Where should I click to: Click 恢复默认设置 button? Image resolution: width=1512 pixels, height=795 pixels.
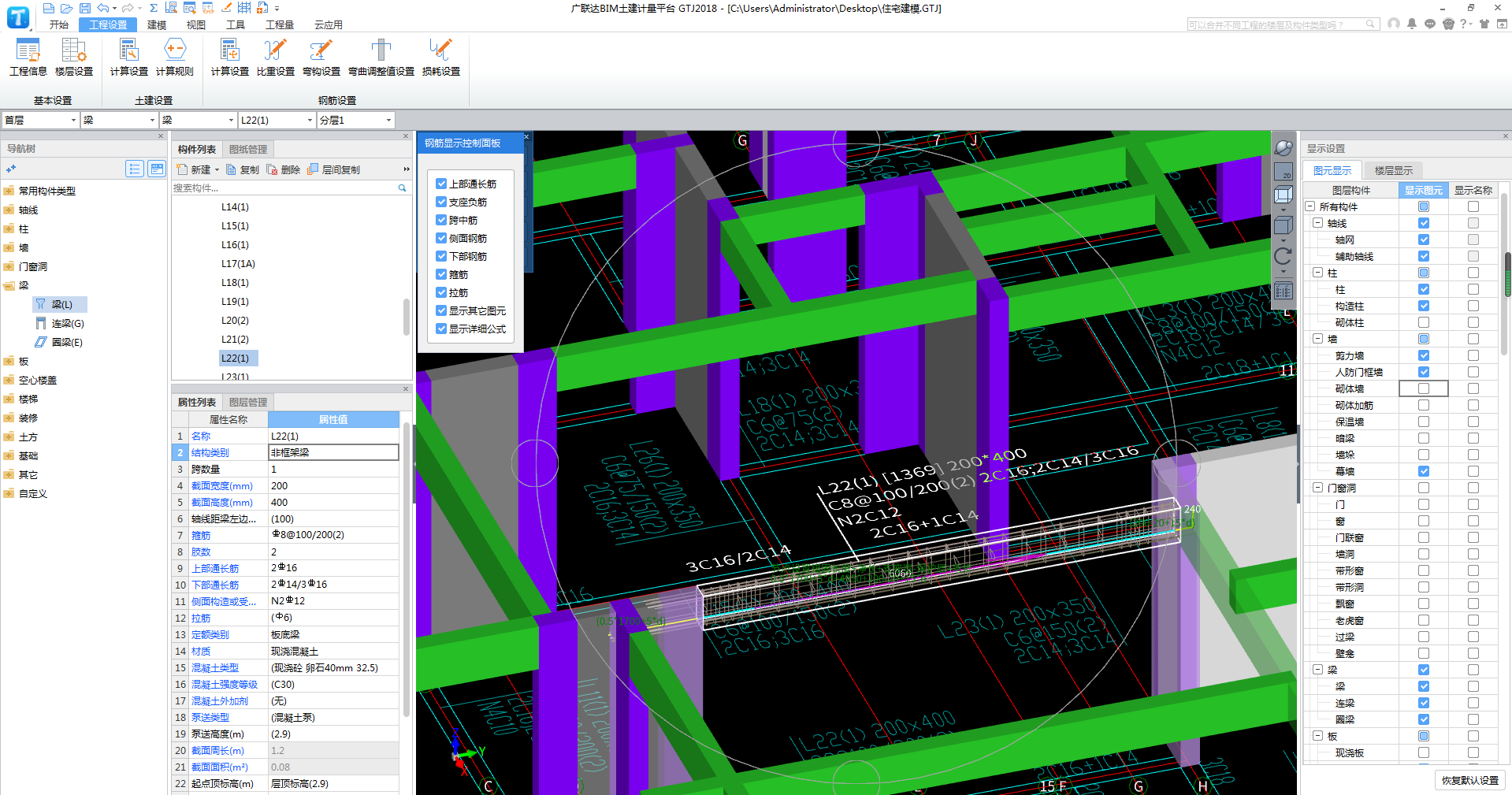(x=1470, y=780)
